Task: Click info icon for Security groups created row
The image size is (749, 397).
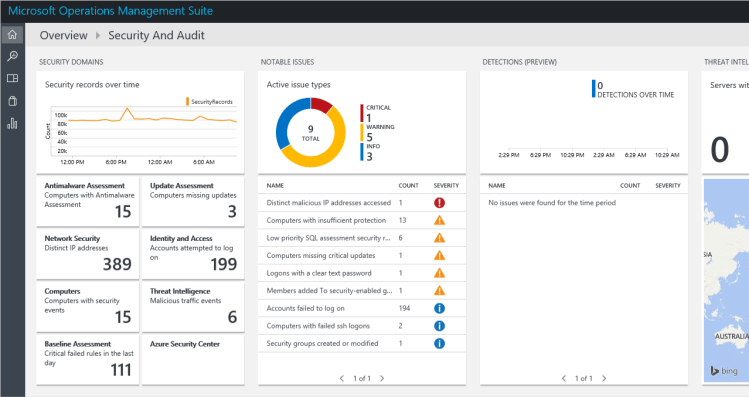Action: pos(439,343)
